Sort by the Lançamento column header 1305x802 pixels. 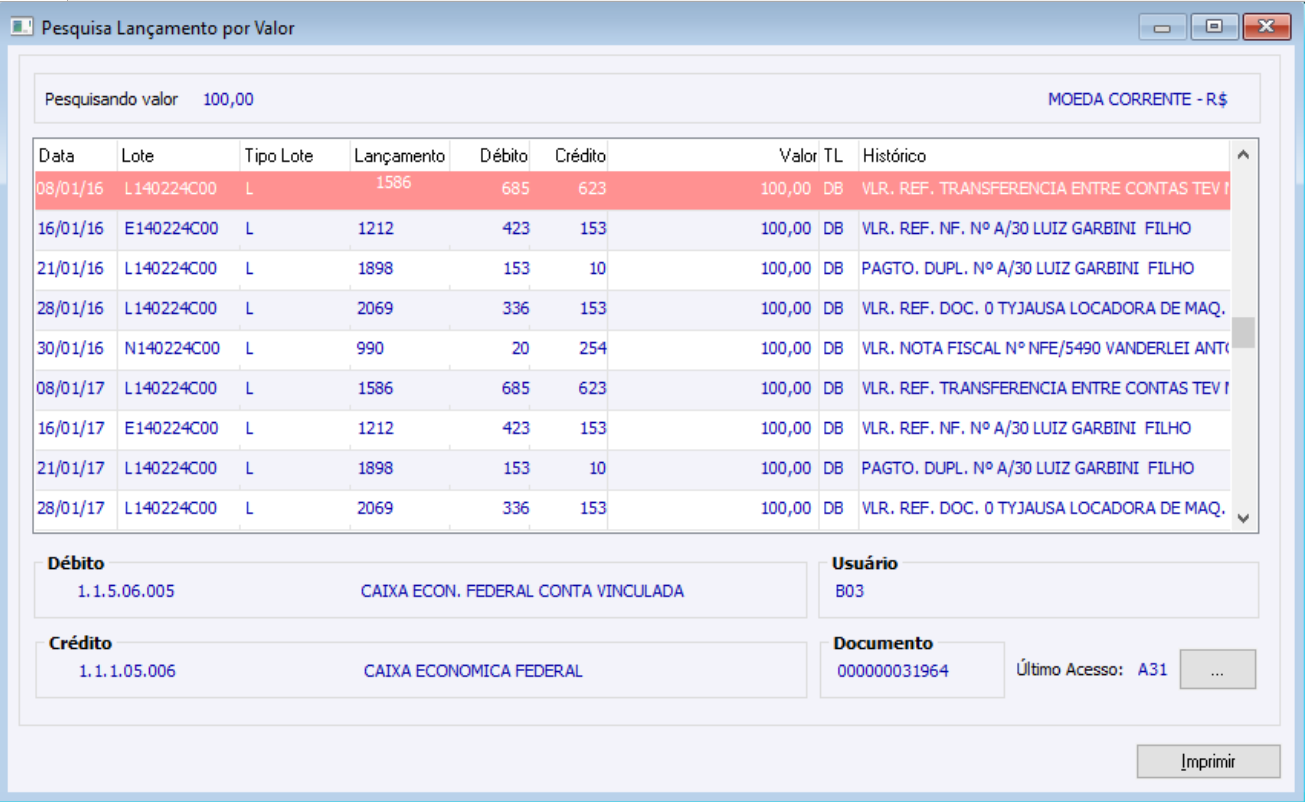(400, 155)
